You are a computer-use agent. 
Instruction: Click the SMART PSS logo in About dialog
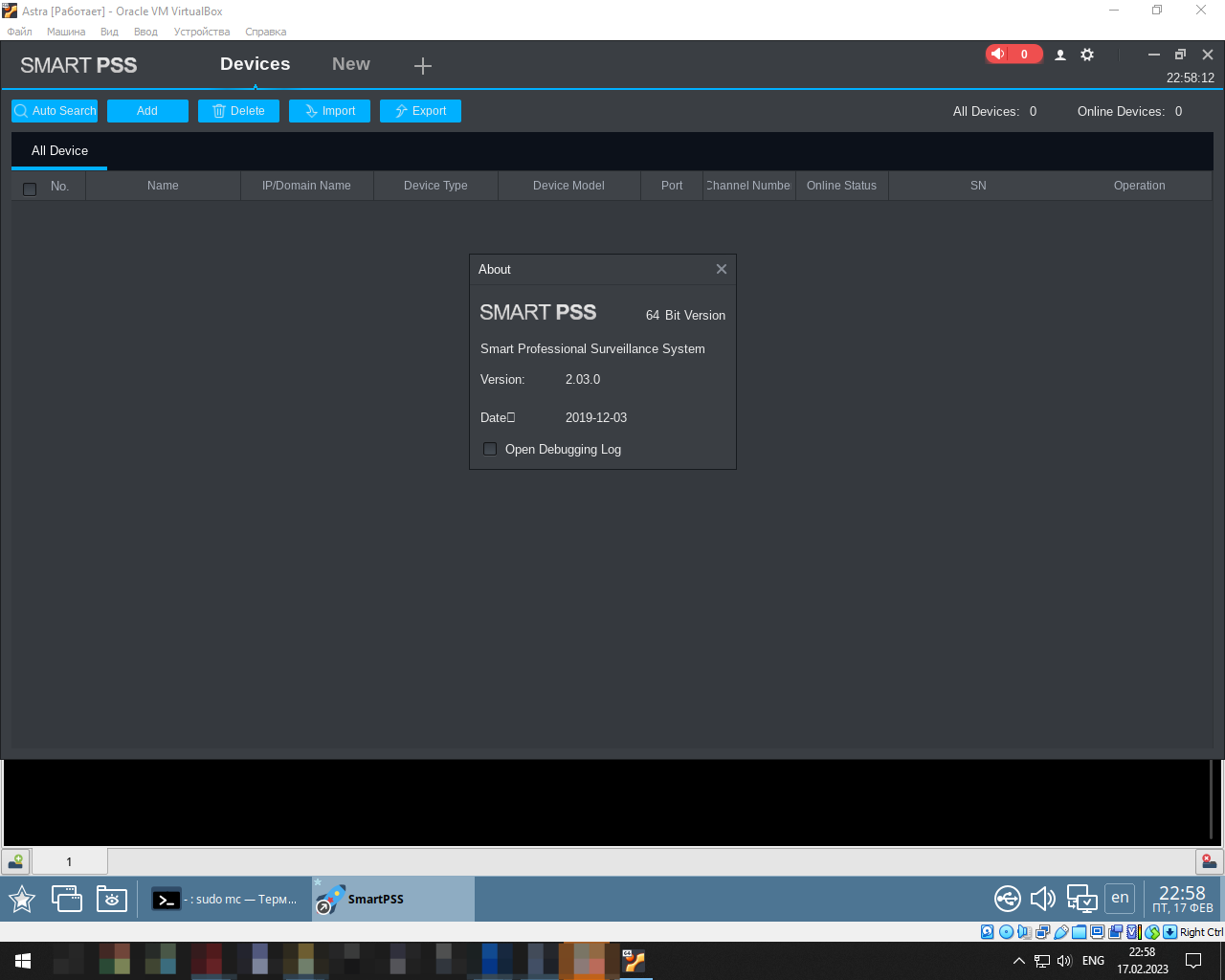[x=538, y=312]
